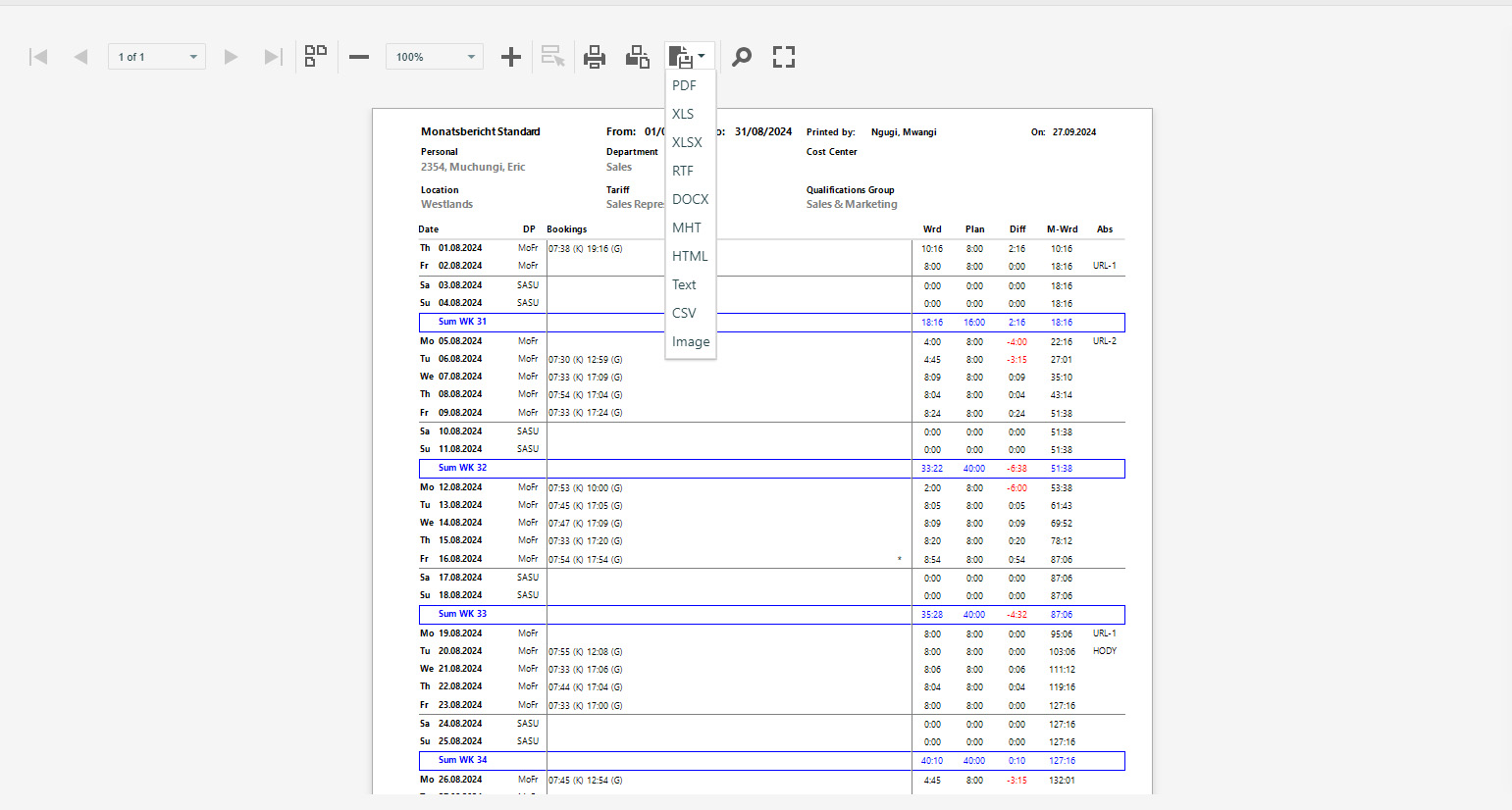Select DOCX in the export list
The height and width of the screenshot is (810, 1512).
click(x=690, y=199)
